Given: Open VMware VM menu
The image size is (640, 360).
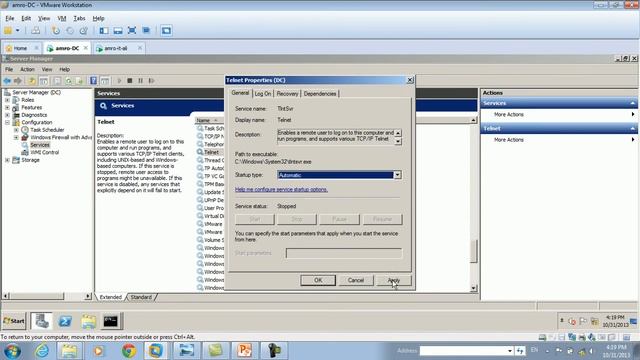Looking at the screenshot, I should 62,18.
